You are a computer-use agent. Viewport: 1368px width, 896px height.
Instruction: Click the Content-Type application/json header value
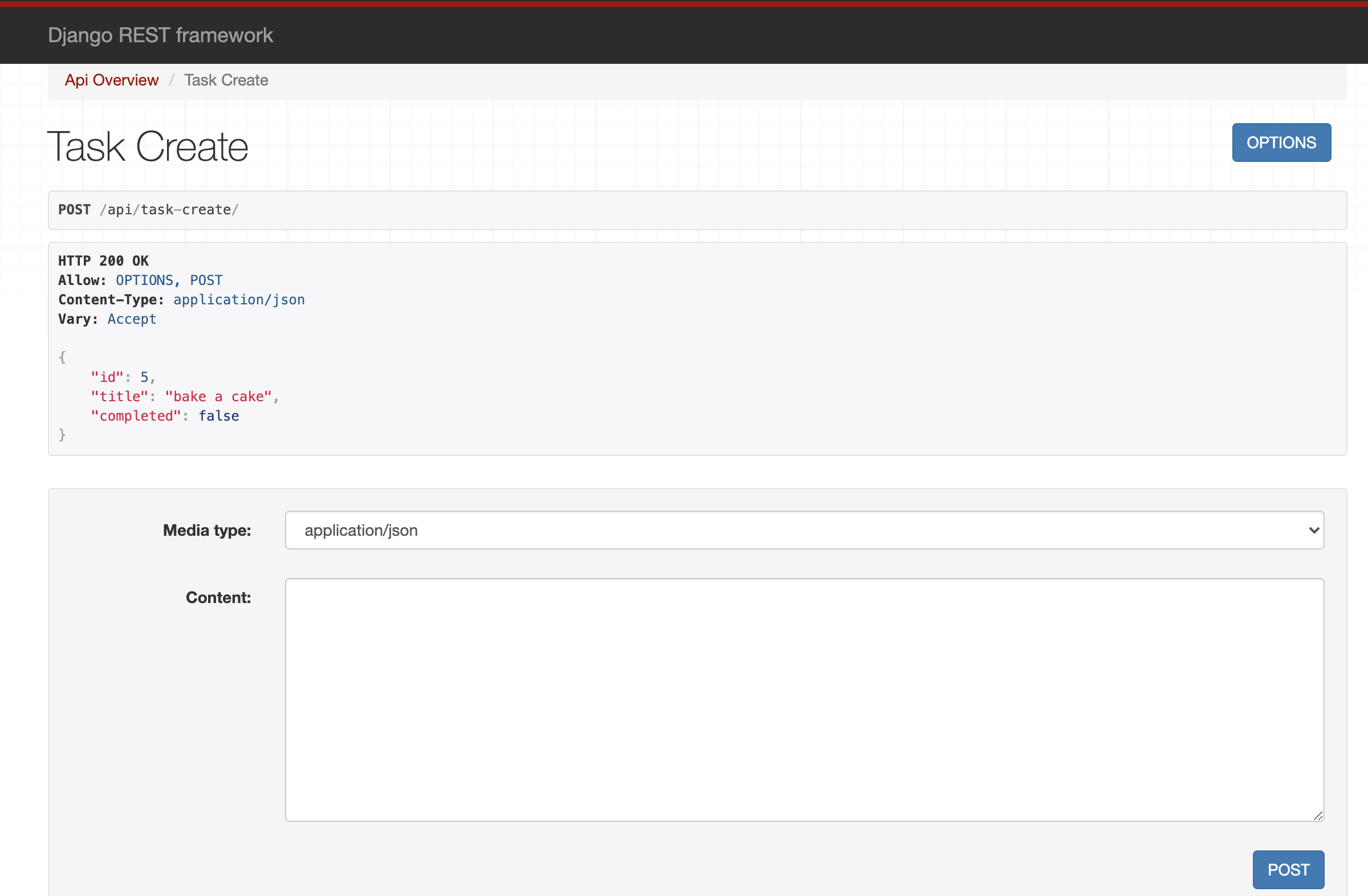click(239, 299)
